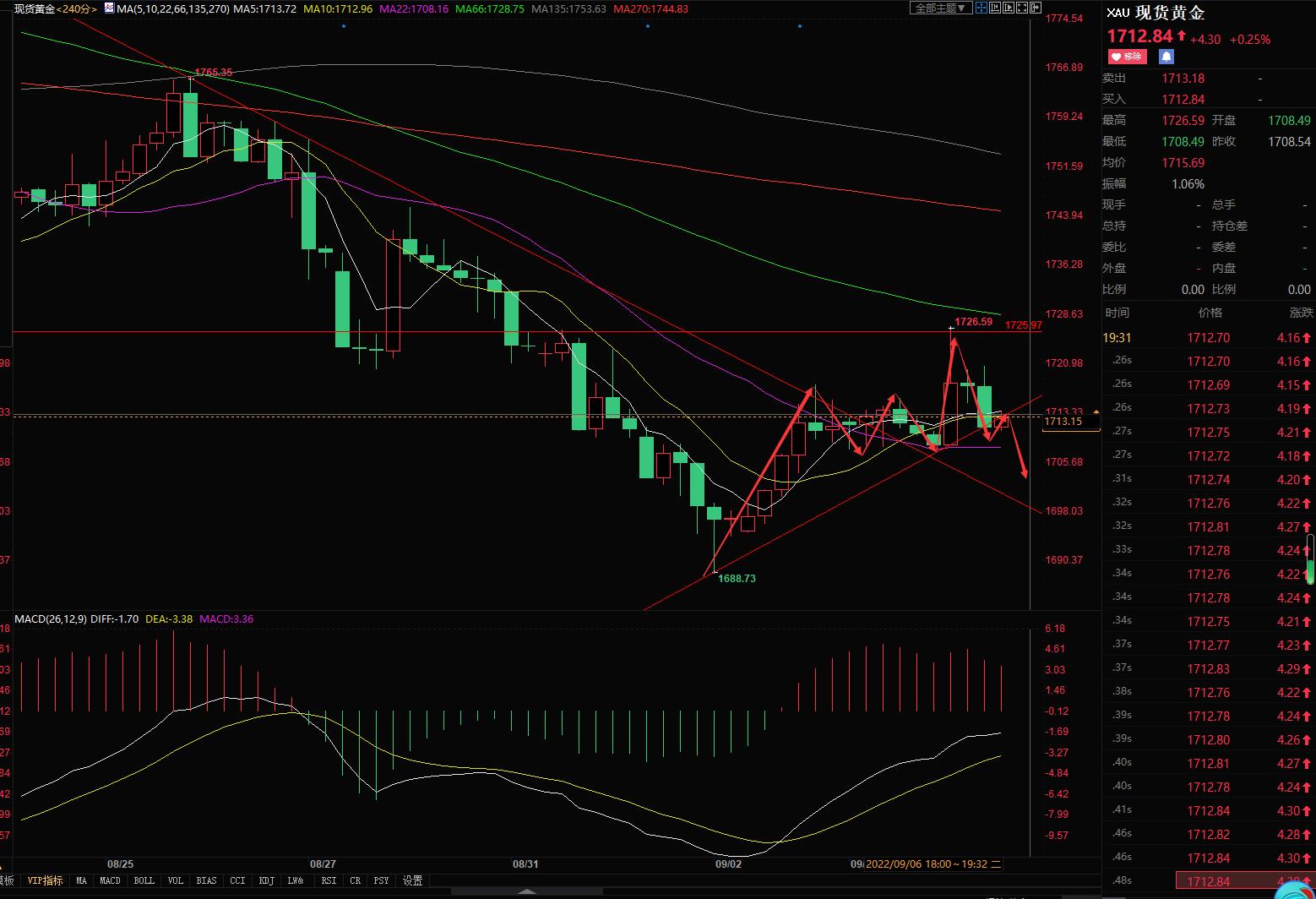
Task: Select the crosshair cursor tool icon
Action: point(982,8)
